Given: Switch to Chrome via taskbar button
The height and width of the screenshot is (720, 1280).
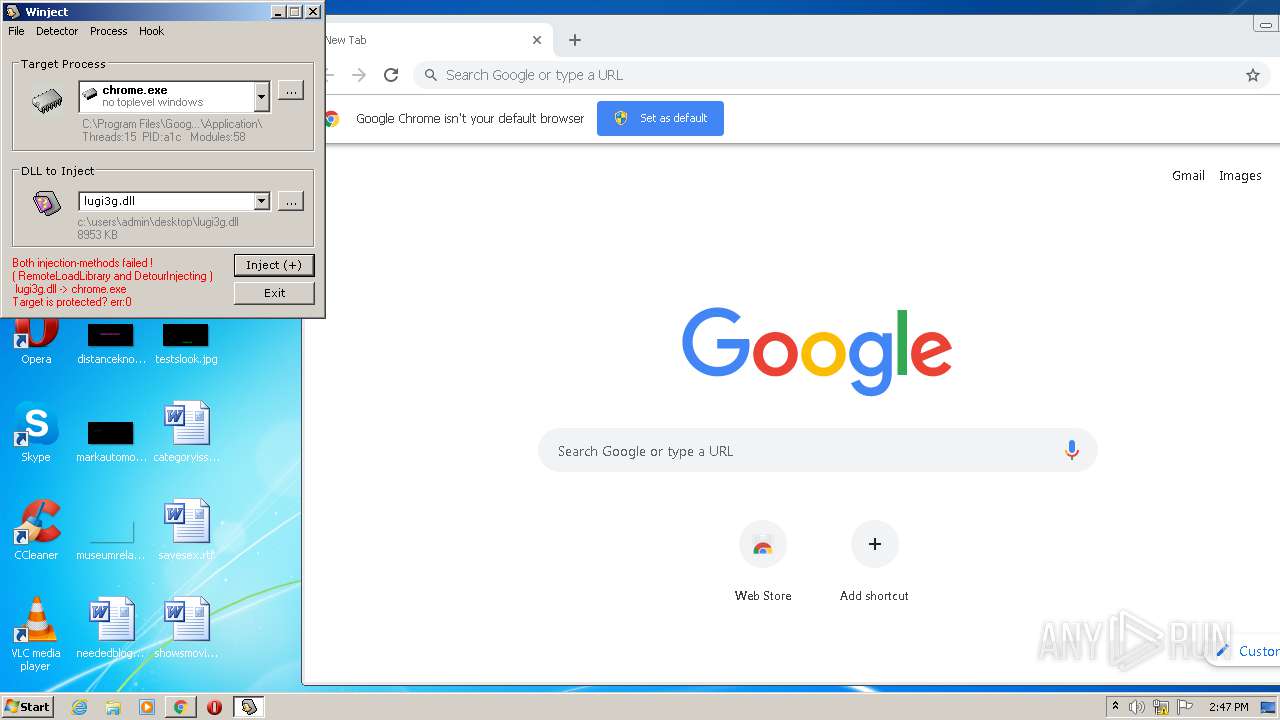Looking at the screenshot, I should point(180,707).
